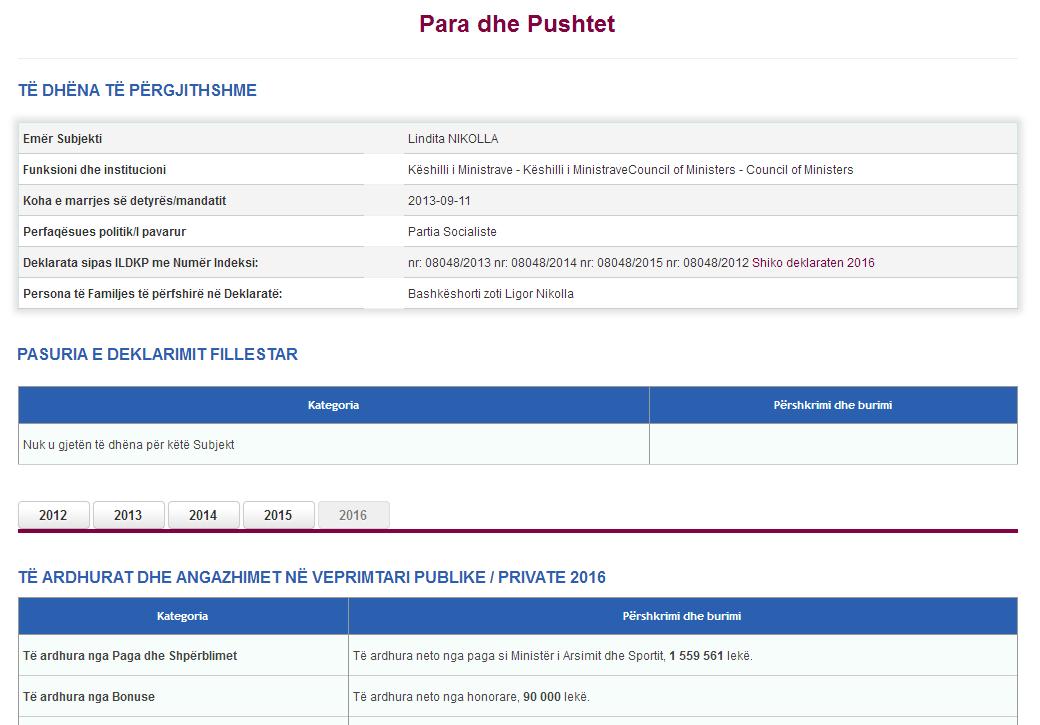Open the 'Shiko deklaraten 2016' link

(x=813, y=263)
